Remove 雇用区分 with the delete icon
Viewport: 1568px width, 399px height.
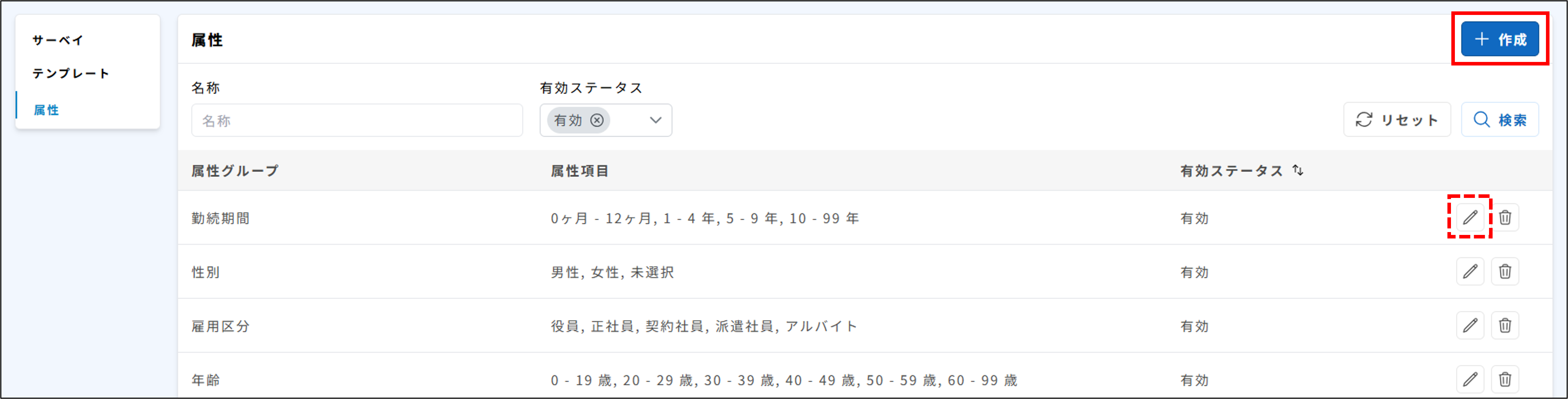click(1506, 326)
